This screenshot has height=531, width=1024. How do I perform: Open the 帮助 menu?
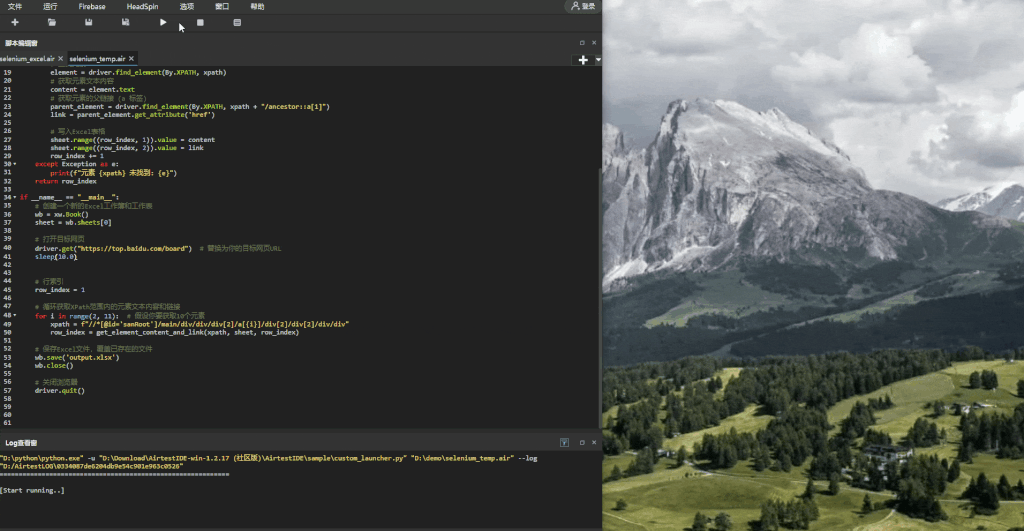(257, 7)
